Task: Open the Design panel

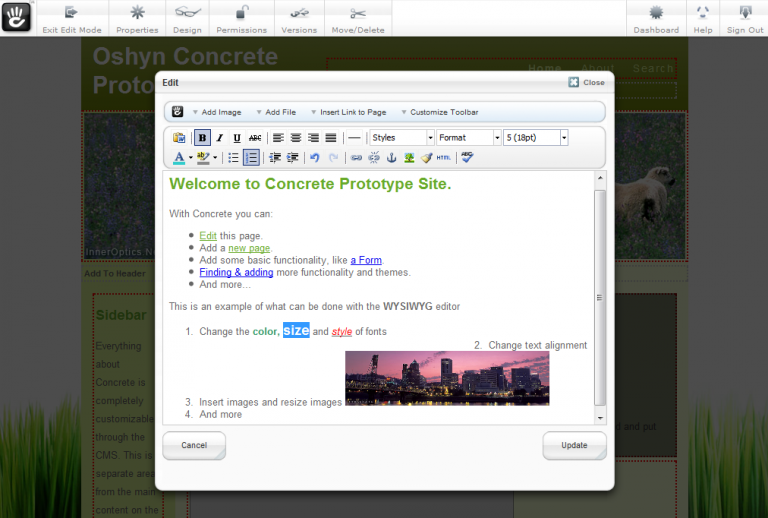Action: [x=188, y=19]
